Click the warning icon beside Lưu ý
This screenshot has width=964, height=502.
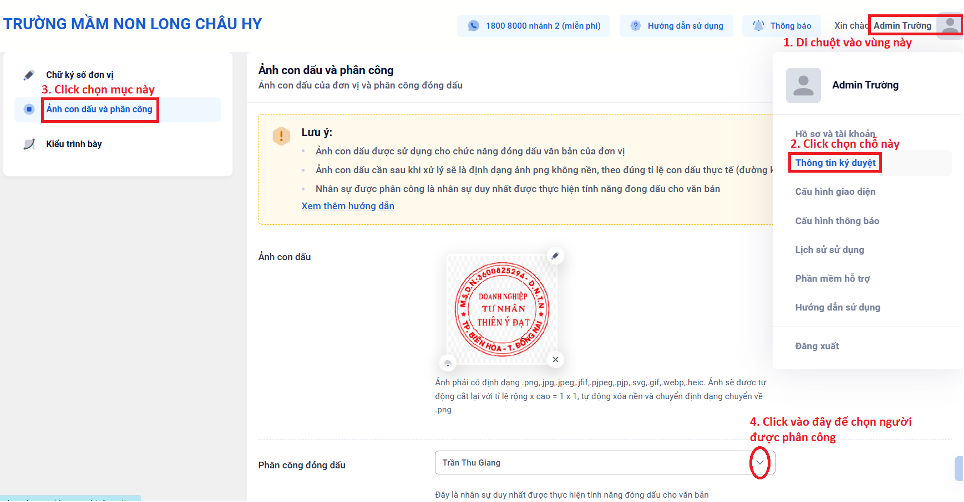tap(281, 137)
